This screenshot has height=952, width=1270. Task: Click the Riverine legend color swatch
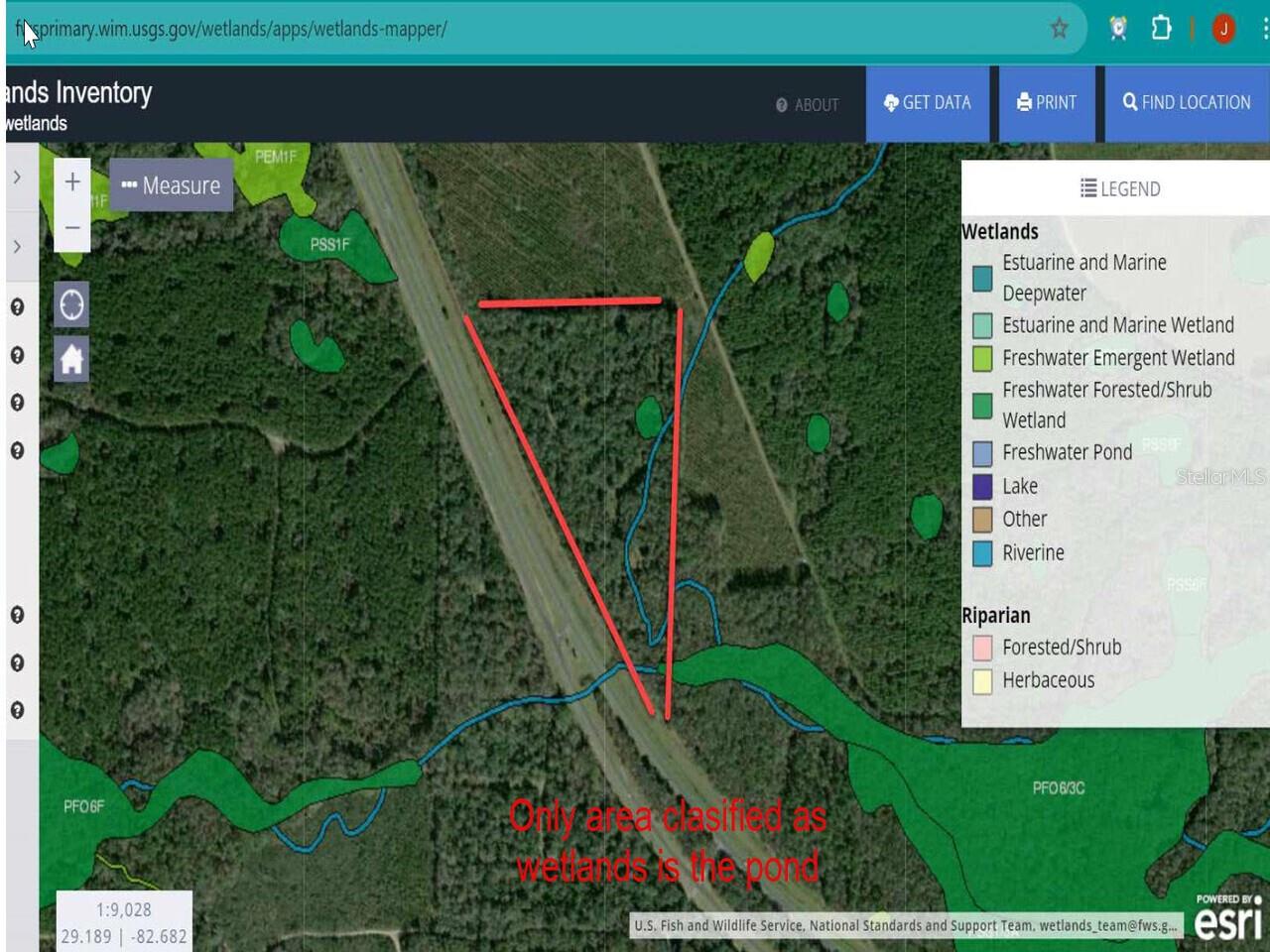[x=982, y=553]
